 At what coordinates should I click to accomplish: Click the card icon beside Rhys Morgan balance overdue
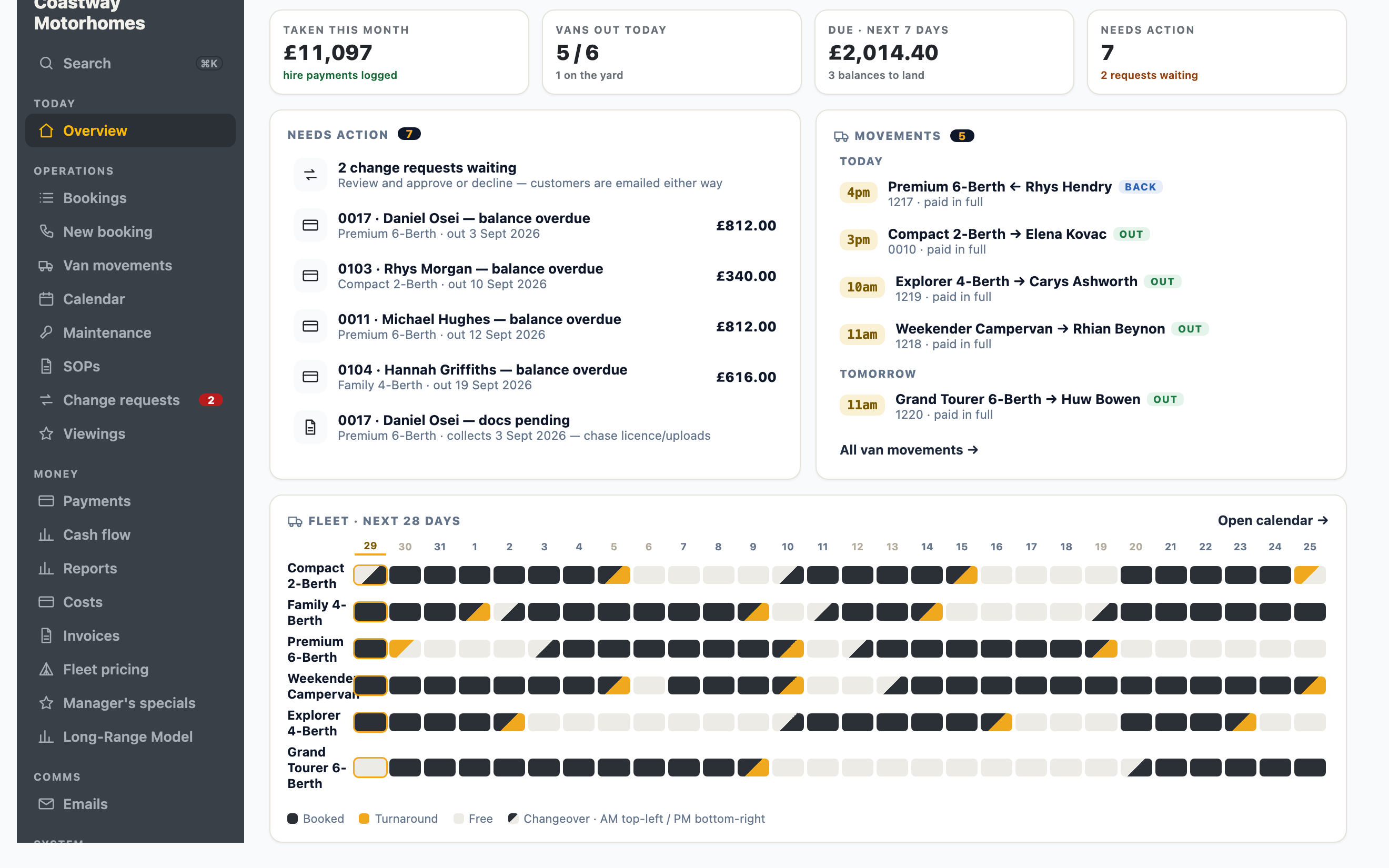[310, 276]
